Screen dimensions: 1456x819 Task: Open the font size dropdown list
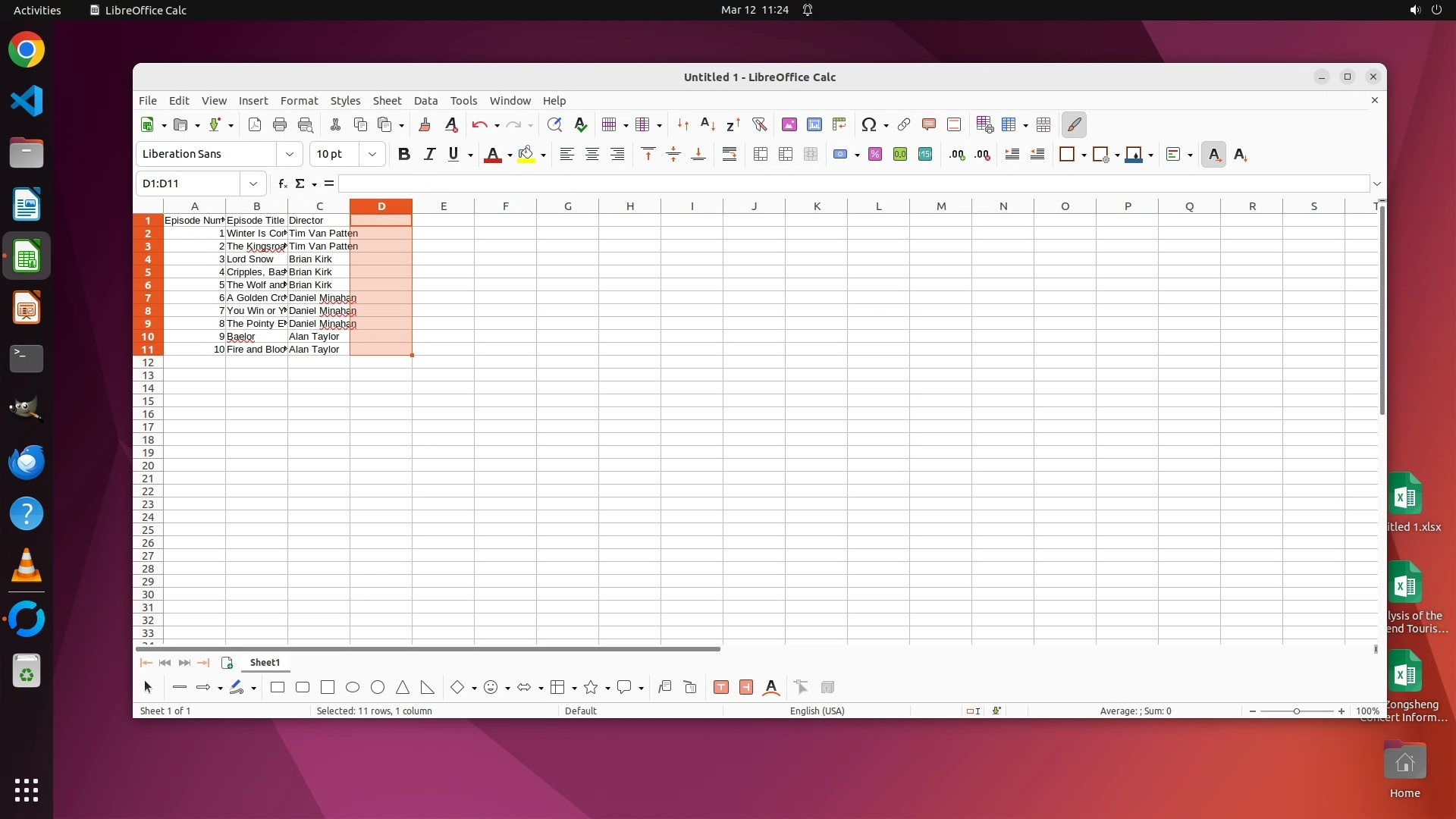point(372,155)
